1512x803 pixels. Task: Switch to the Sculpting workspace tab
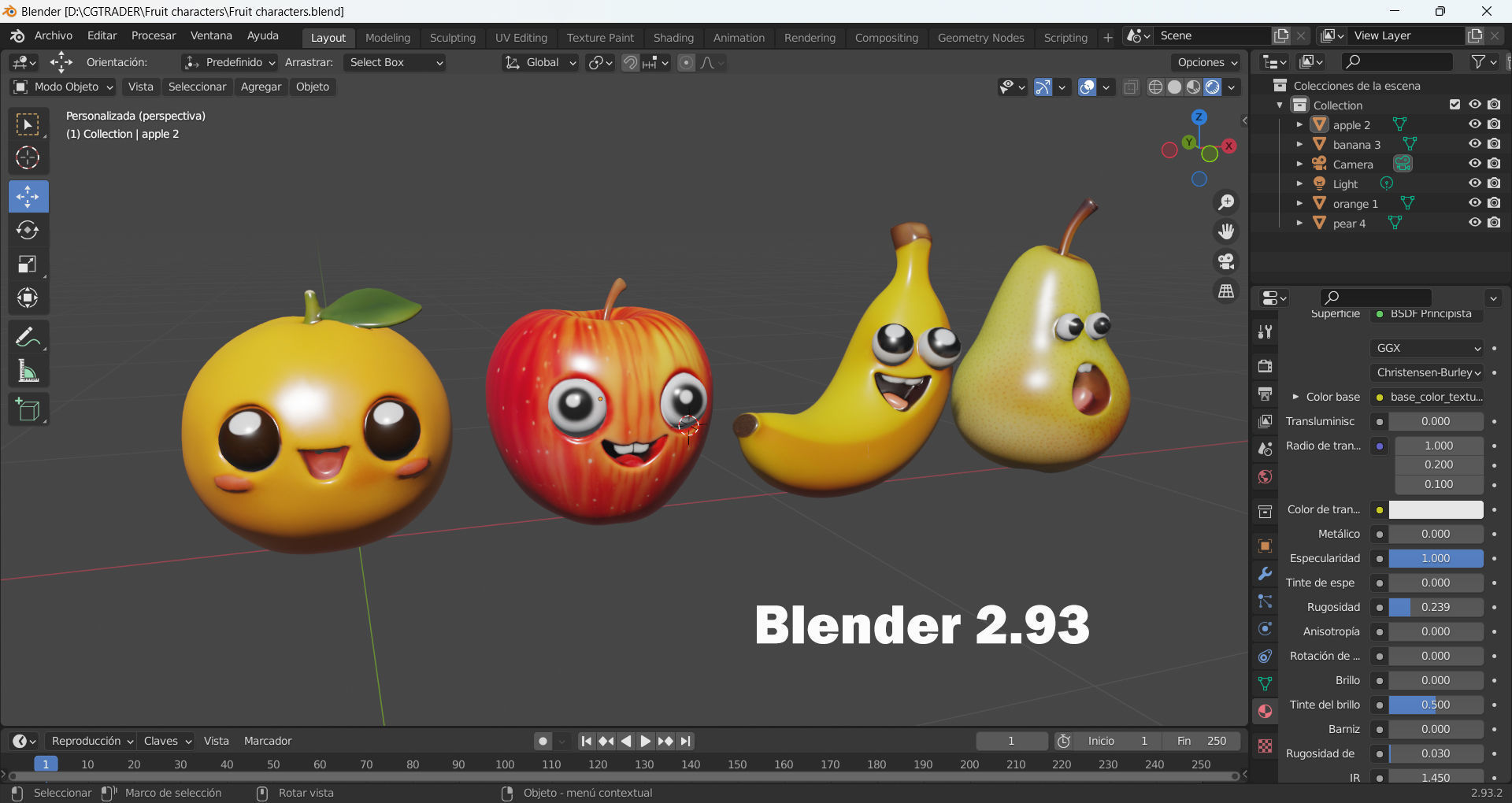click(453, 37)
